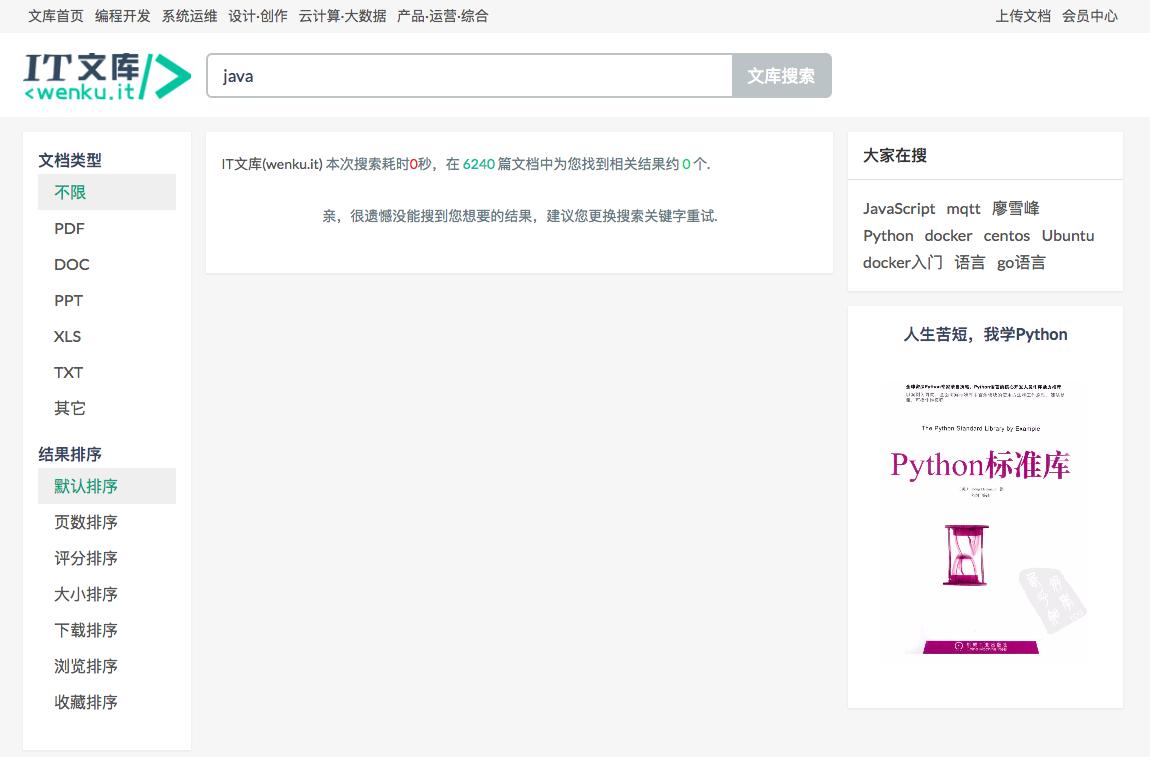This screenshot has height=757, width=1150.
Task: Sort results by views using 浏览排序
Action: click(84, 666)
